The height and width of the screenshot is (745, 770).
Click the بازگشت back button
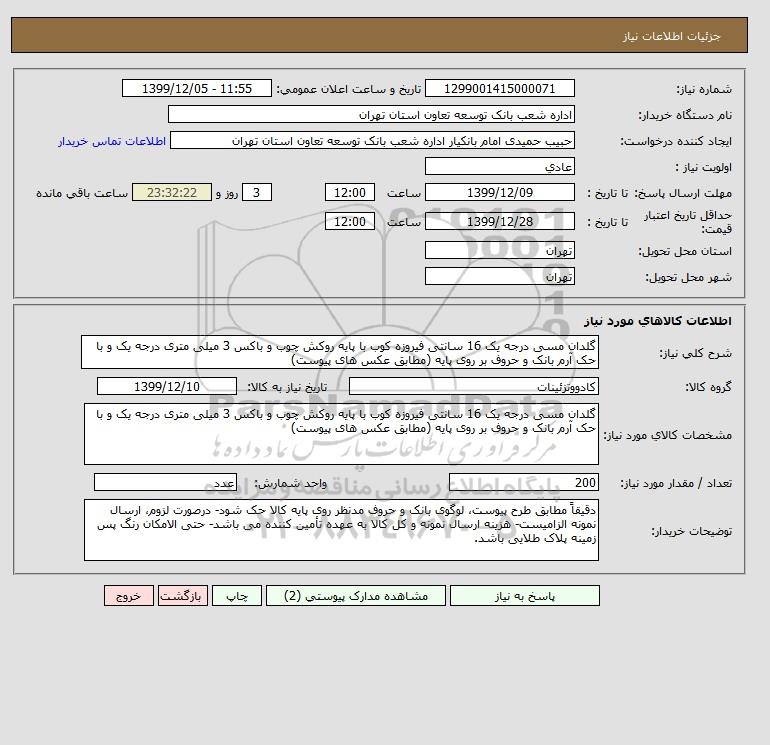point(183,596)
